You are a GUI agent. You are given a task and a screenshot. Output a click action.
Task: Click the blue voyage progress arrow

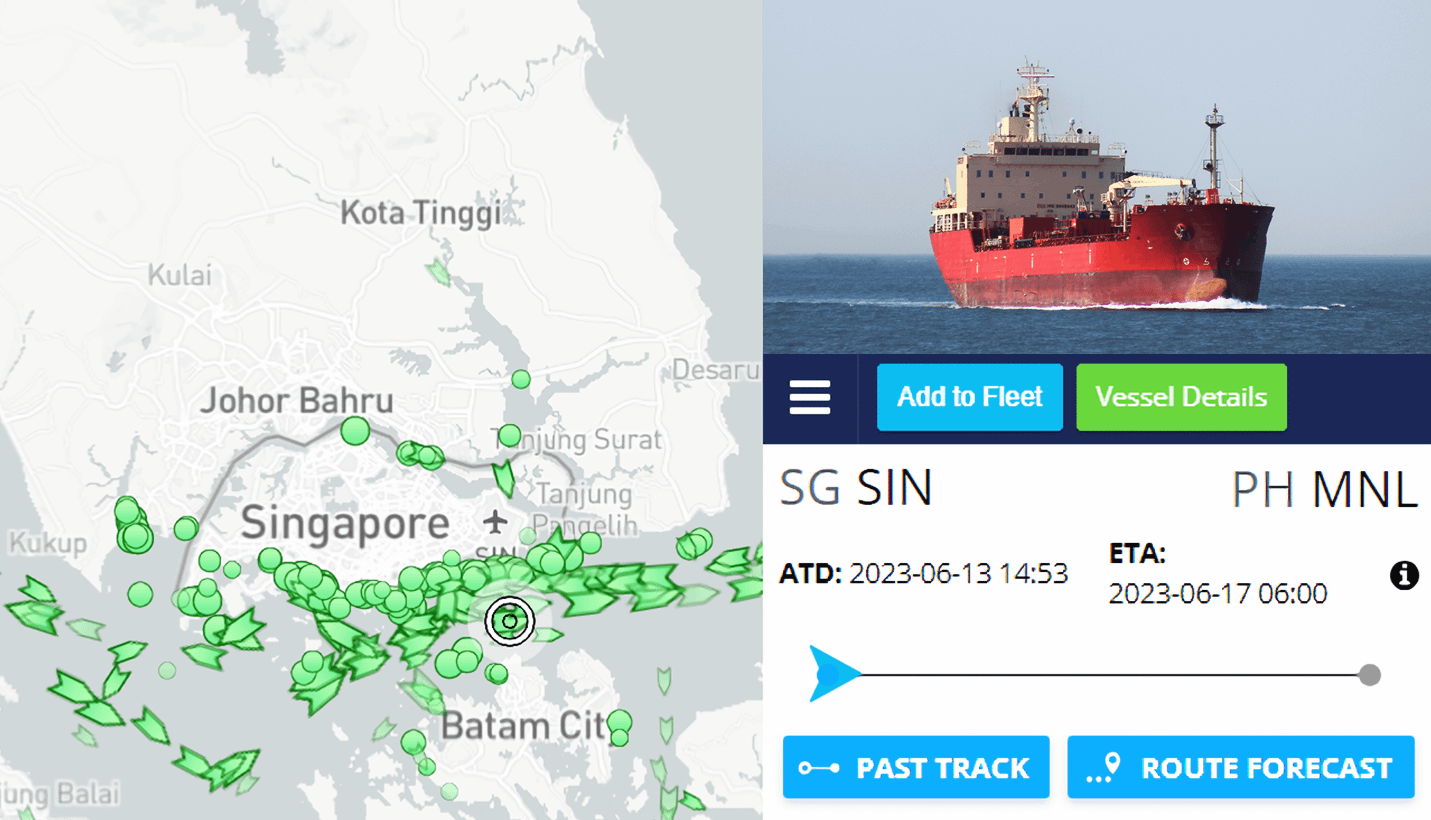[x=834, y=674]
